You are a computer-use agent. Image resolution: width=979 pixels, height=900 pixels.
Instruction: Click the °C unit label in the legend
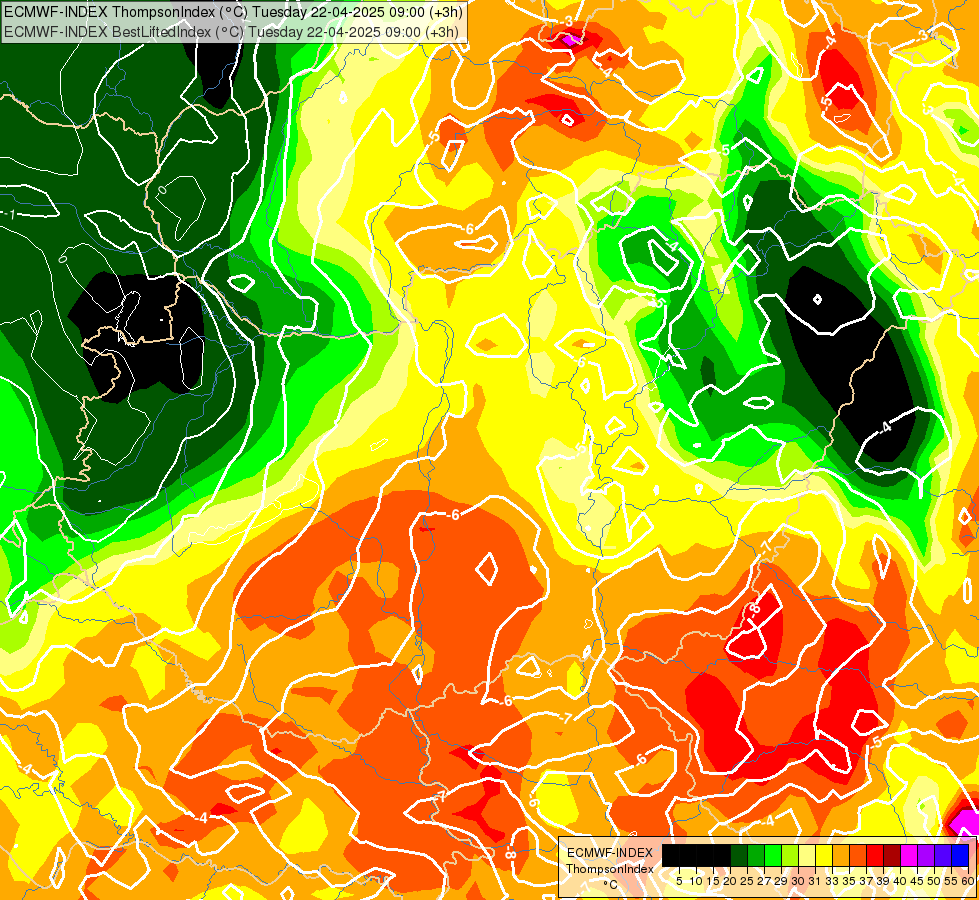coord(611,885)
